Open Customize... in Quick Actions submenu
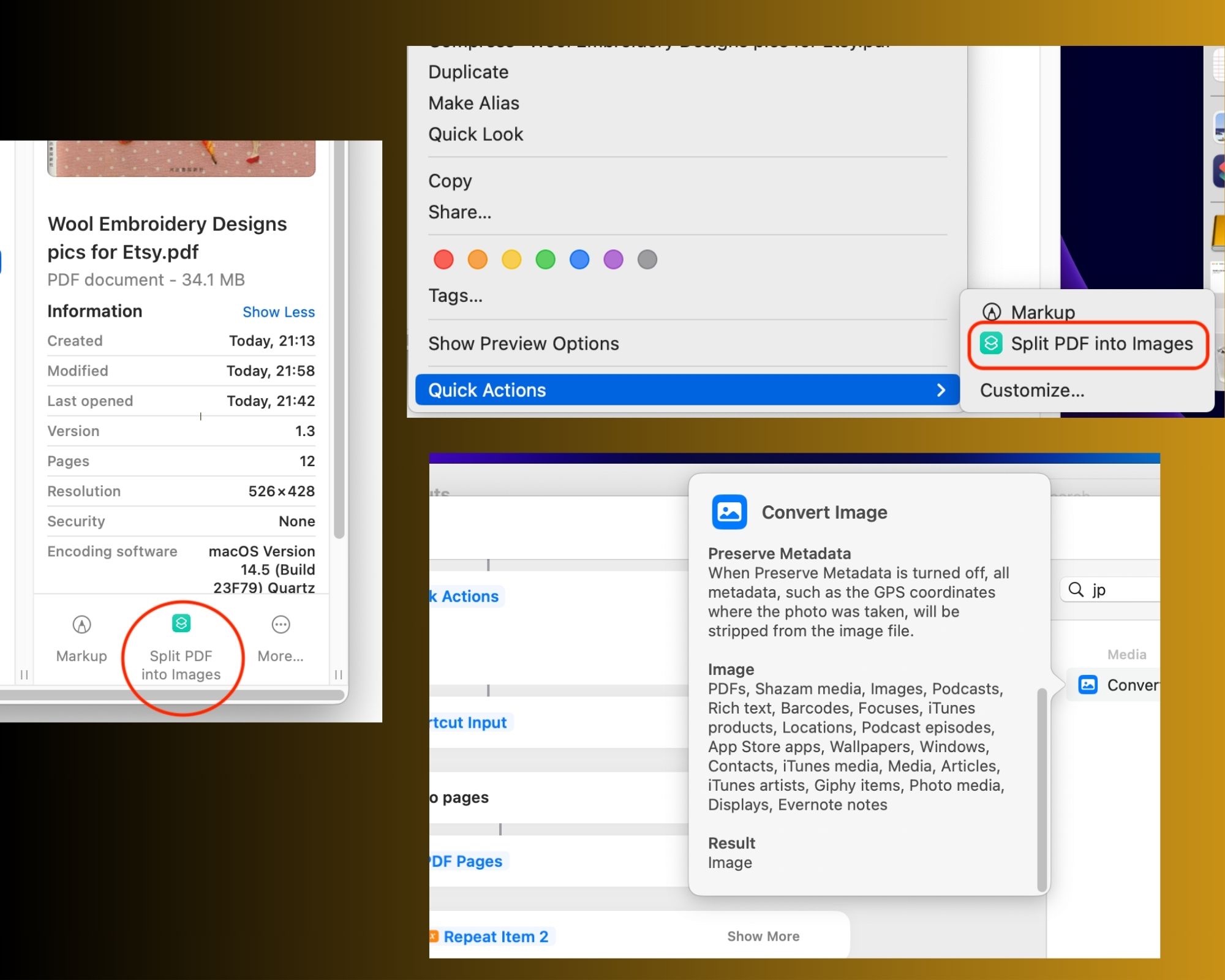The height and width of the screenshot is (980, 1225). (1032, 390)
